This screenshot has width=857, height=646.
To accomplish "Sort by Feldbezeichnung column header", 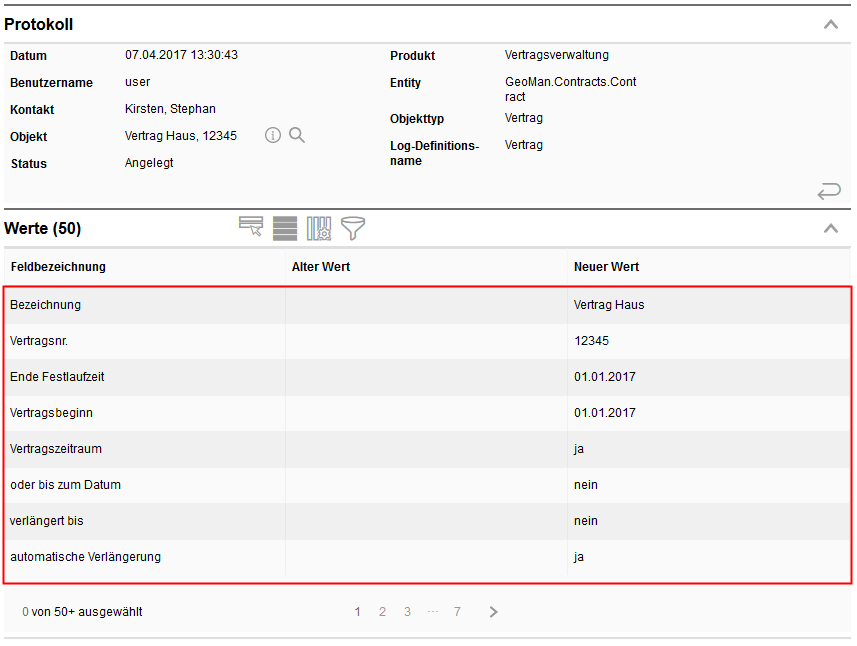I will click(x=58, y=267).
